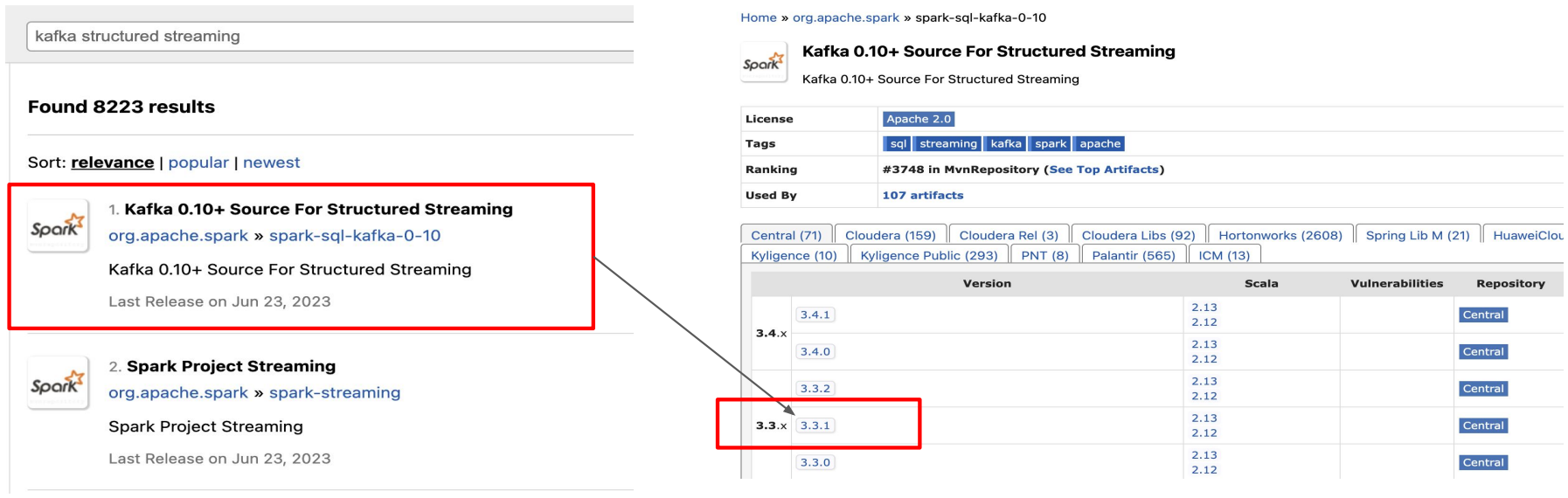Click Scala 2.12 for version 3.4.0
The image size is (1568, 498).
tap(1204, 359)
